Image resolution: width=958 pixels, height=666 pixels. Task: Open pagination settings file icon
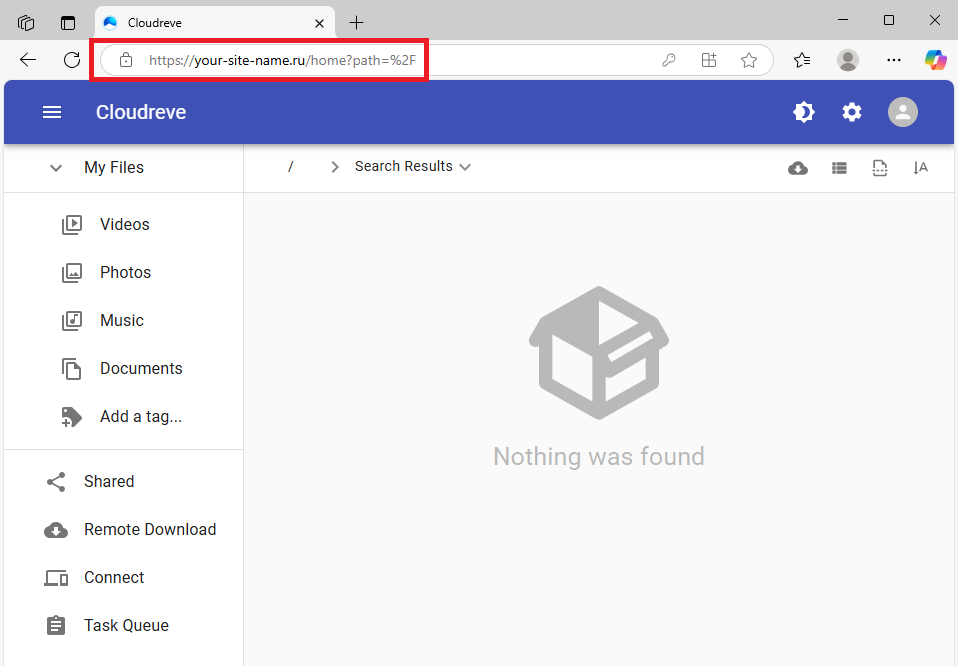click(879, 168)
